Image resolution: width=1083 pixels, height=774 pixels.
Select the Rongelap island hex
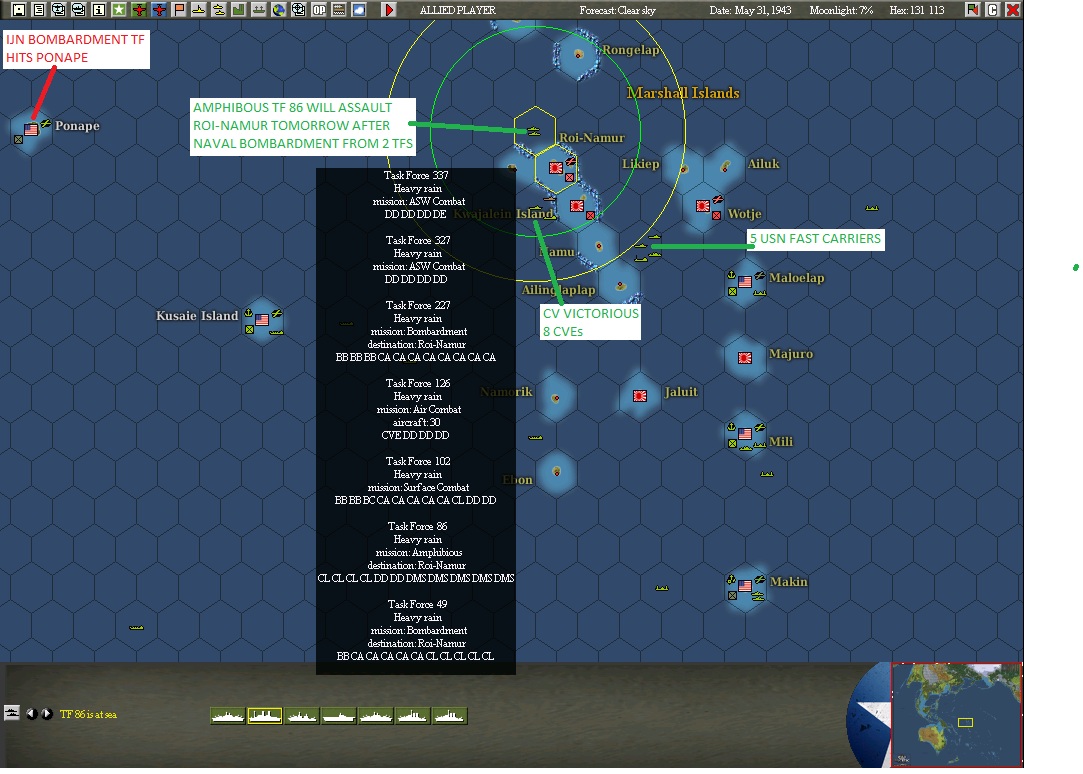click(578, 53)
